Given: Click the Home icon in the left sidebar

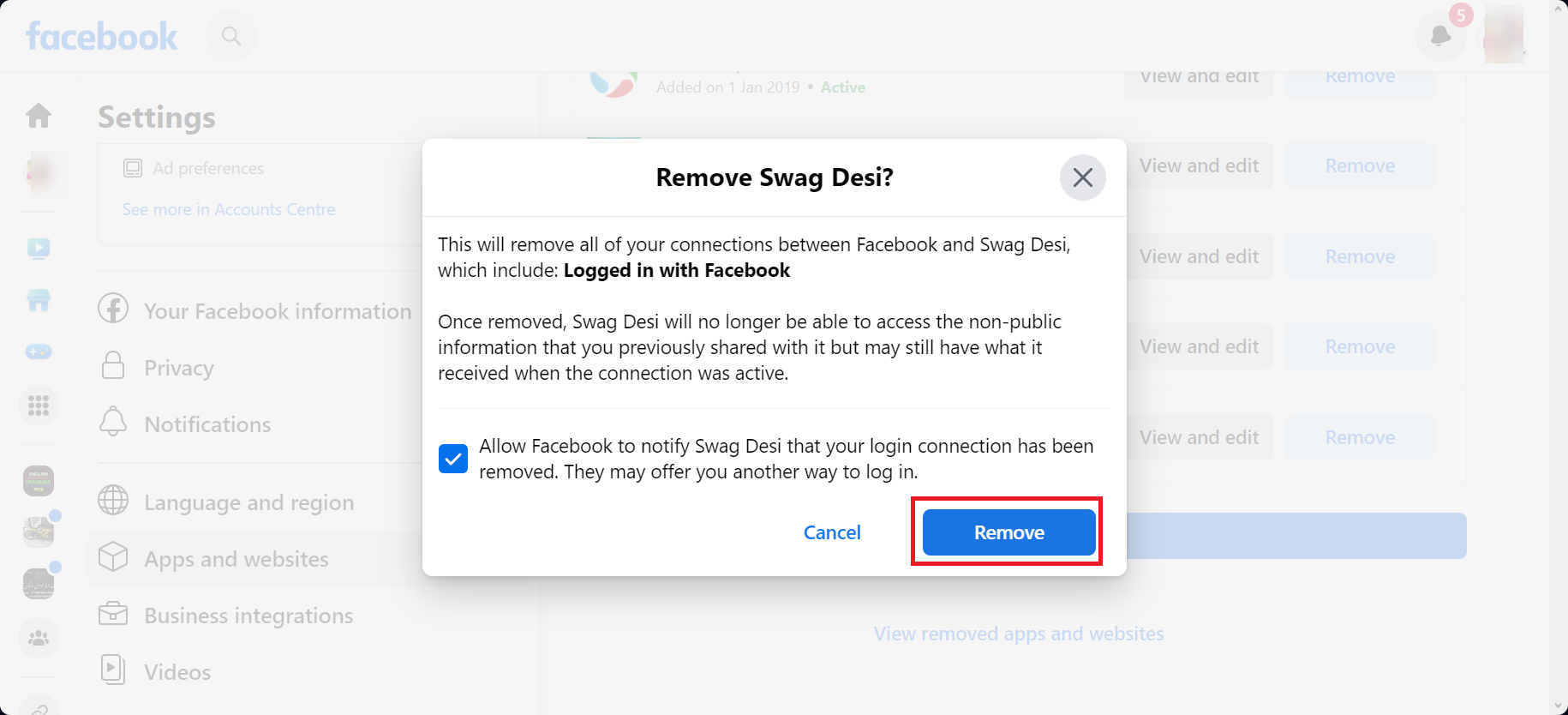Looking at the screenshot, I should (x=38, y=115).
